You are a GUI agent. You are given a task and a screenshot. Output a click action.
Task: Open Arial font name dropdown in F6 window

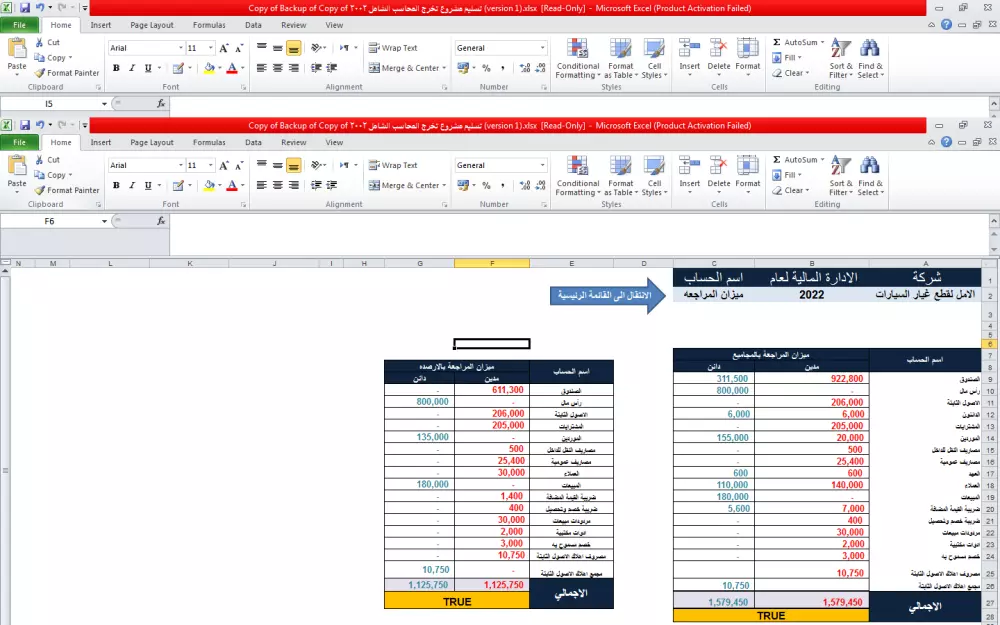[180, 165]
